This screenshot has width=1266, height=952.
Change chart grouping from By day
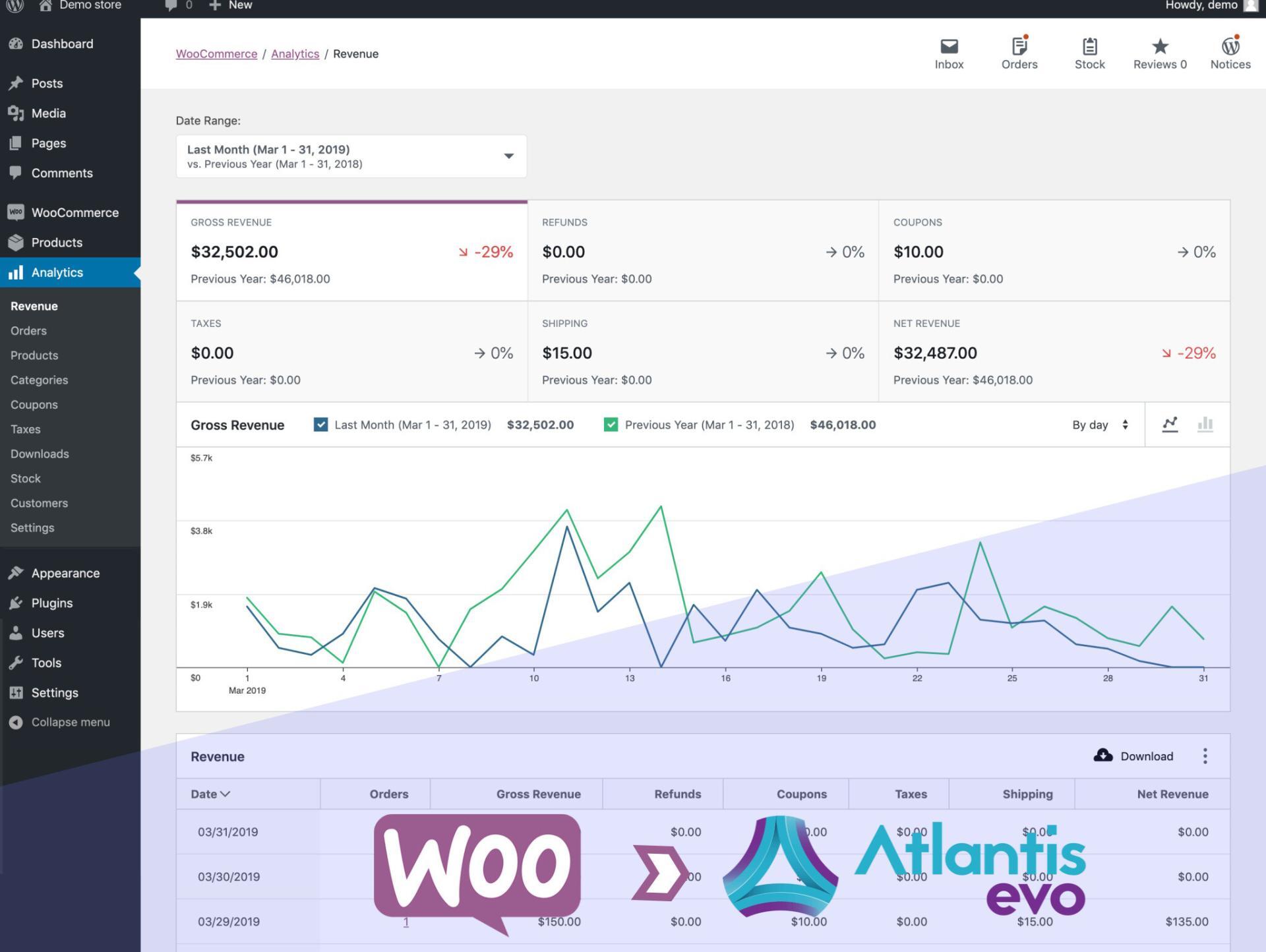(x=1096, y=424)
